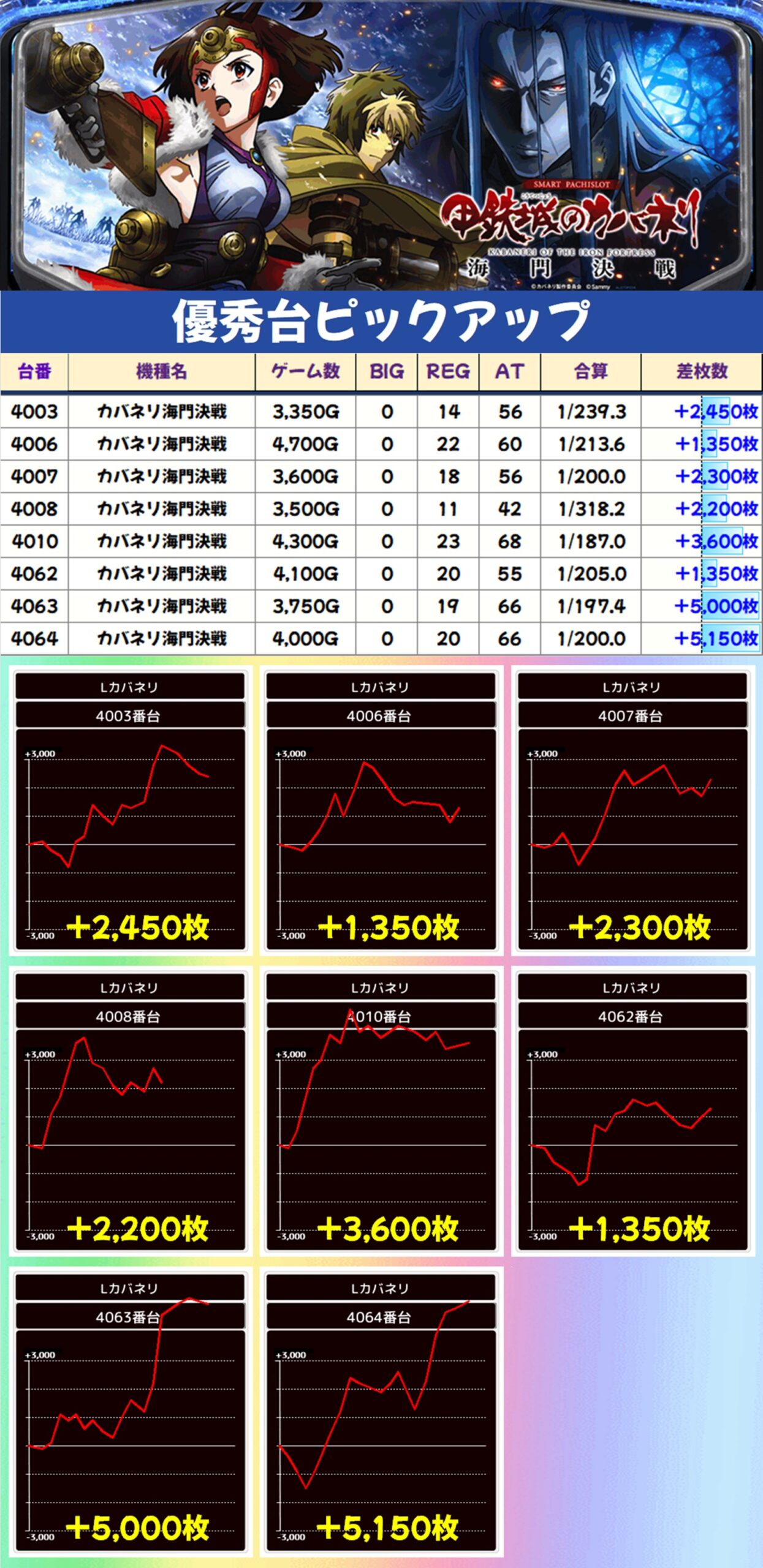This screenshot has height=1568, width=763.
Task: Open the 4006番台 slump graph
Action: (x=381, y=810)
